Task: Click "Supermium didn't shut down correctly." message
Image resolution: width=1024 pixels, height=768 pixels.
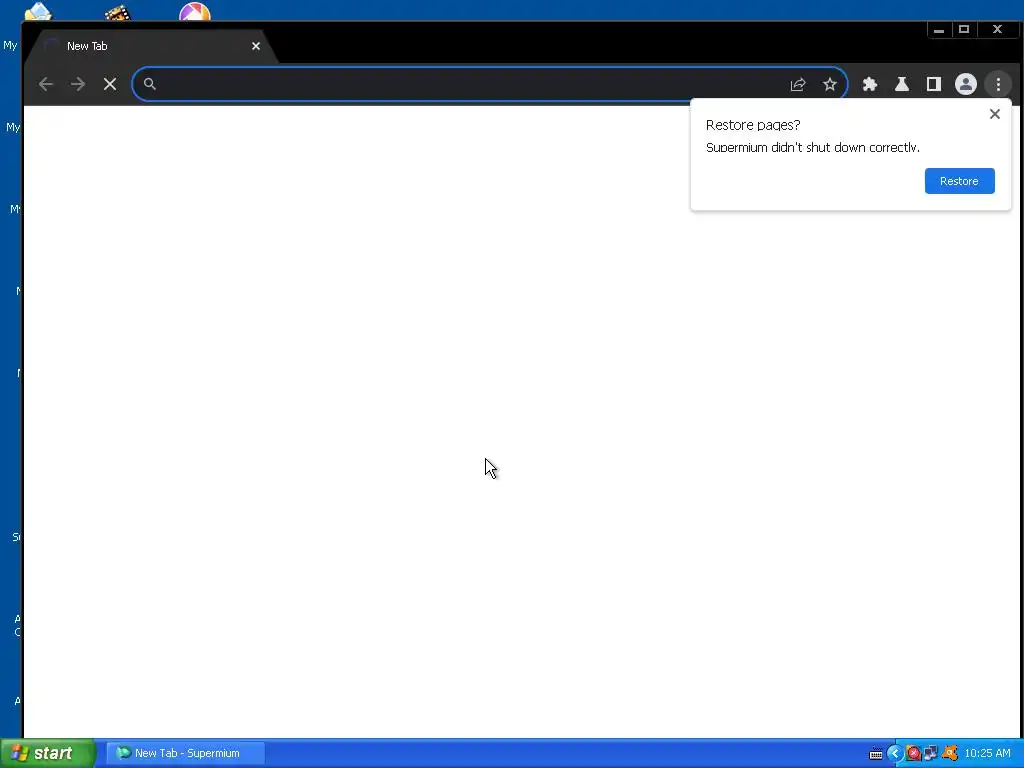Action: click(812, 148)
